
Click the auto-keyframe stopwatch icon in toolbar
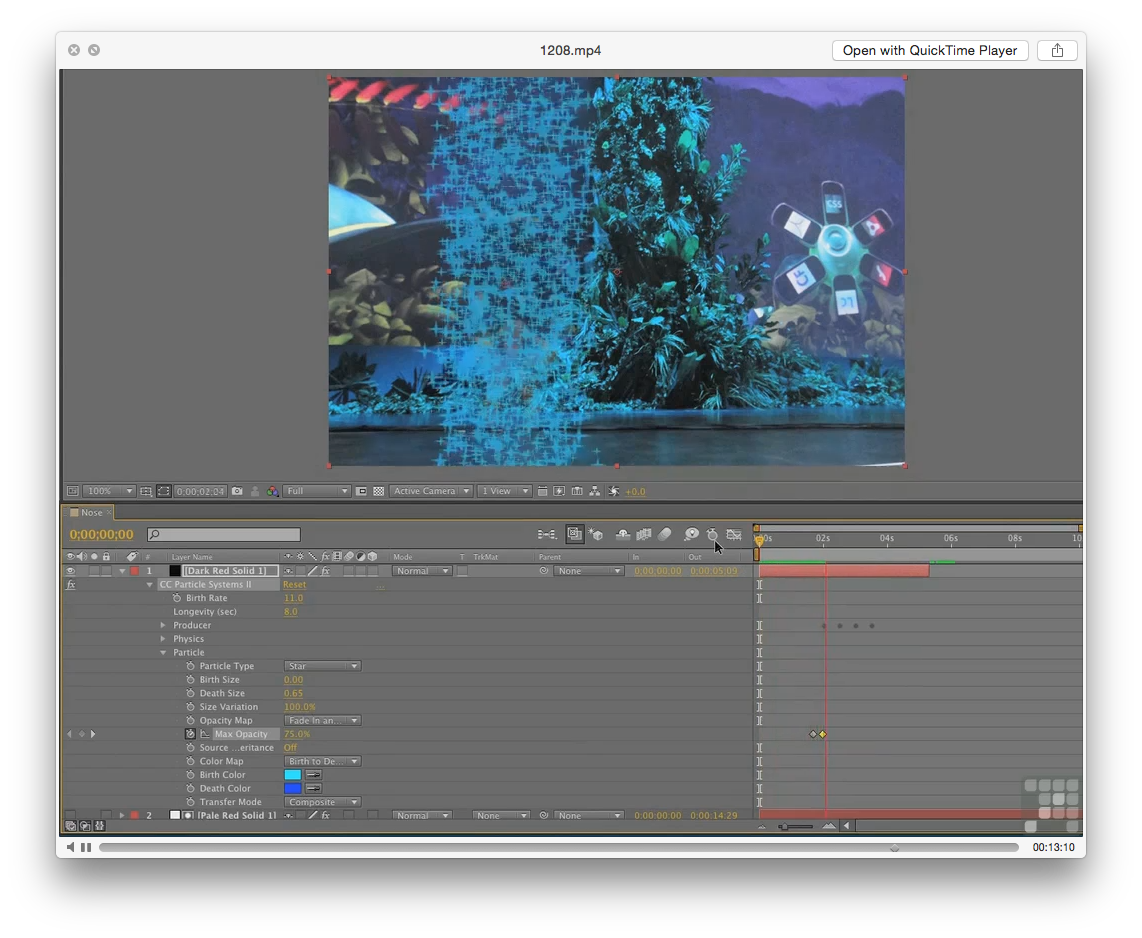[x=712, y=535]
